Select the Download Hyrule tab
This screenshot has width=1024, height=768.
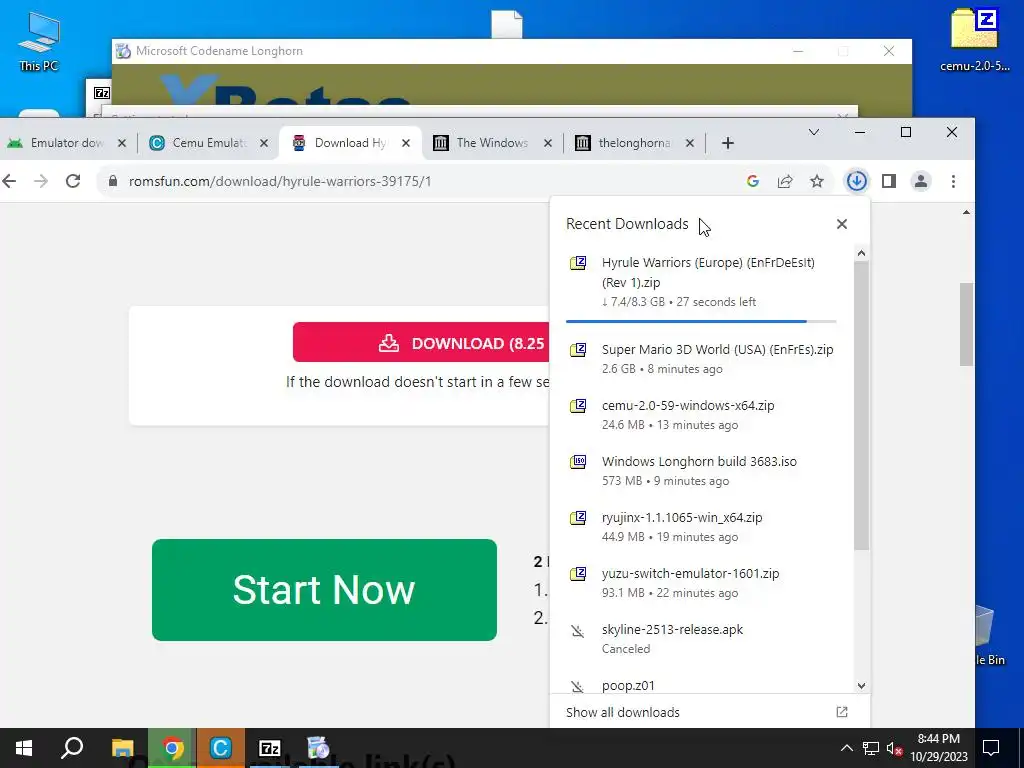351,143
